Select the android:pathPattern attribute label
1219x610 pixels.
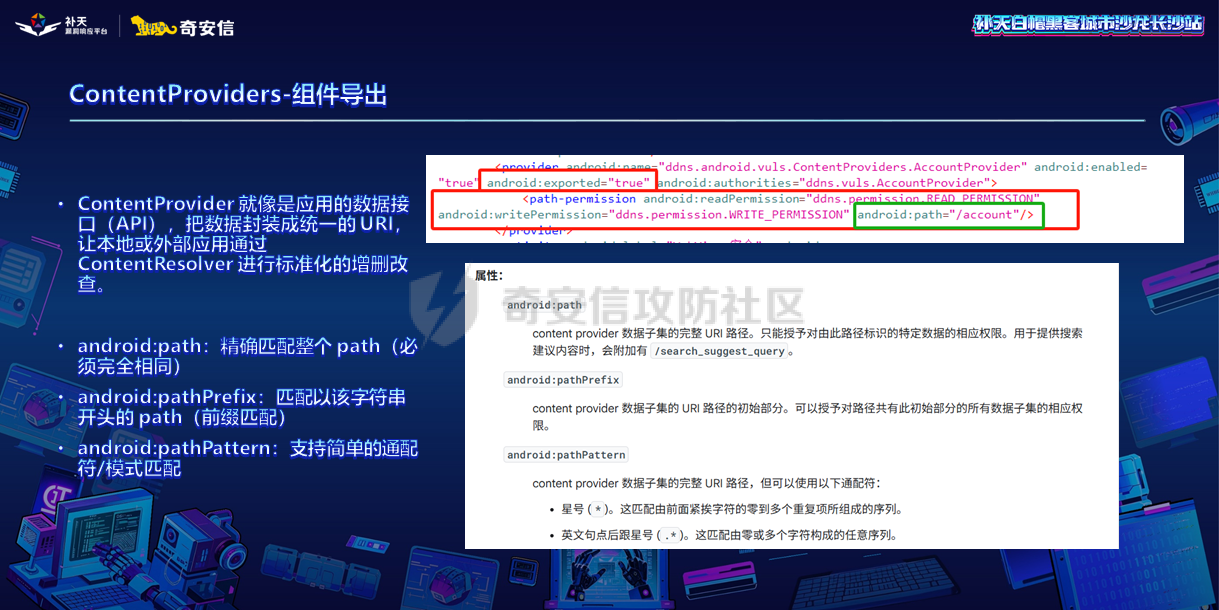coord(566,454)
